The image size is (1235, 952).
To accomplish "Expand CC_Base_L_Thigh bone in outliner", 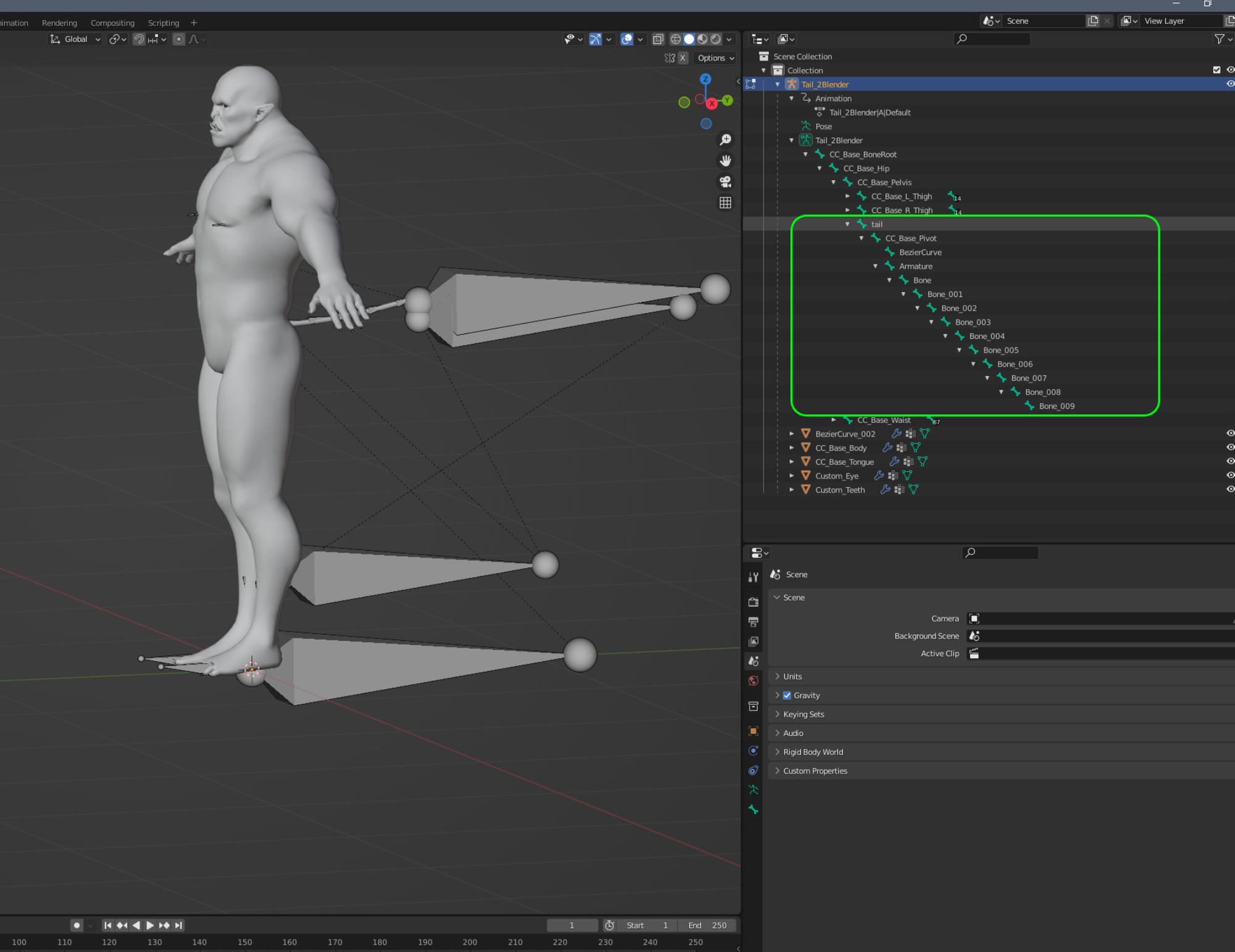I will point(848,196).
